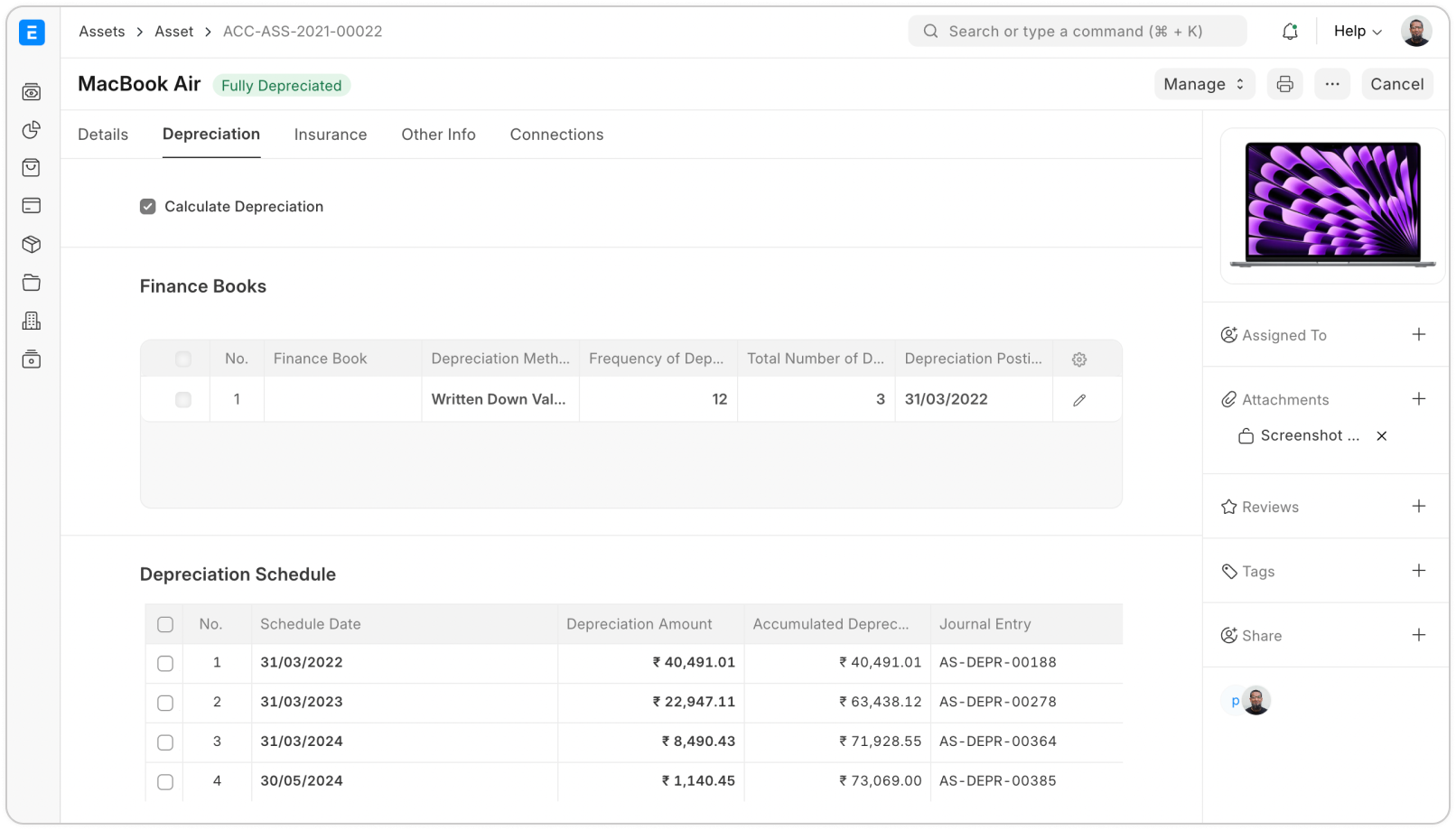Screen dimensions: 1456x830
Task: Switch to the Connections tab
Action: pos(556,135)
